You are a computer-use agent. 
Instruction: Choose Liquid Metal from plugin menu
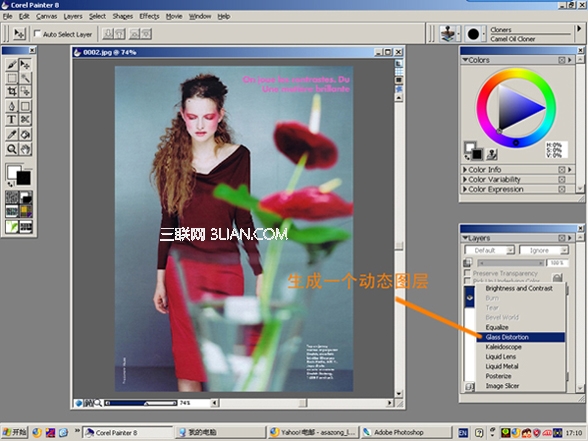pyautogui.click(x=520, y=366)
